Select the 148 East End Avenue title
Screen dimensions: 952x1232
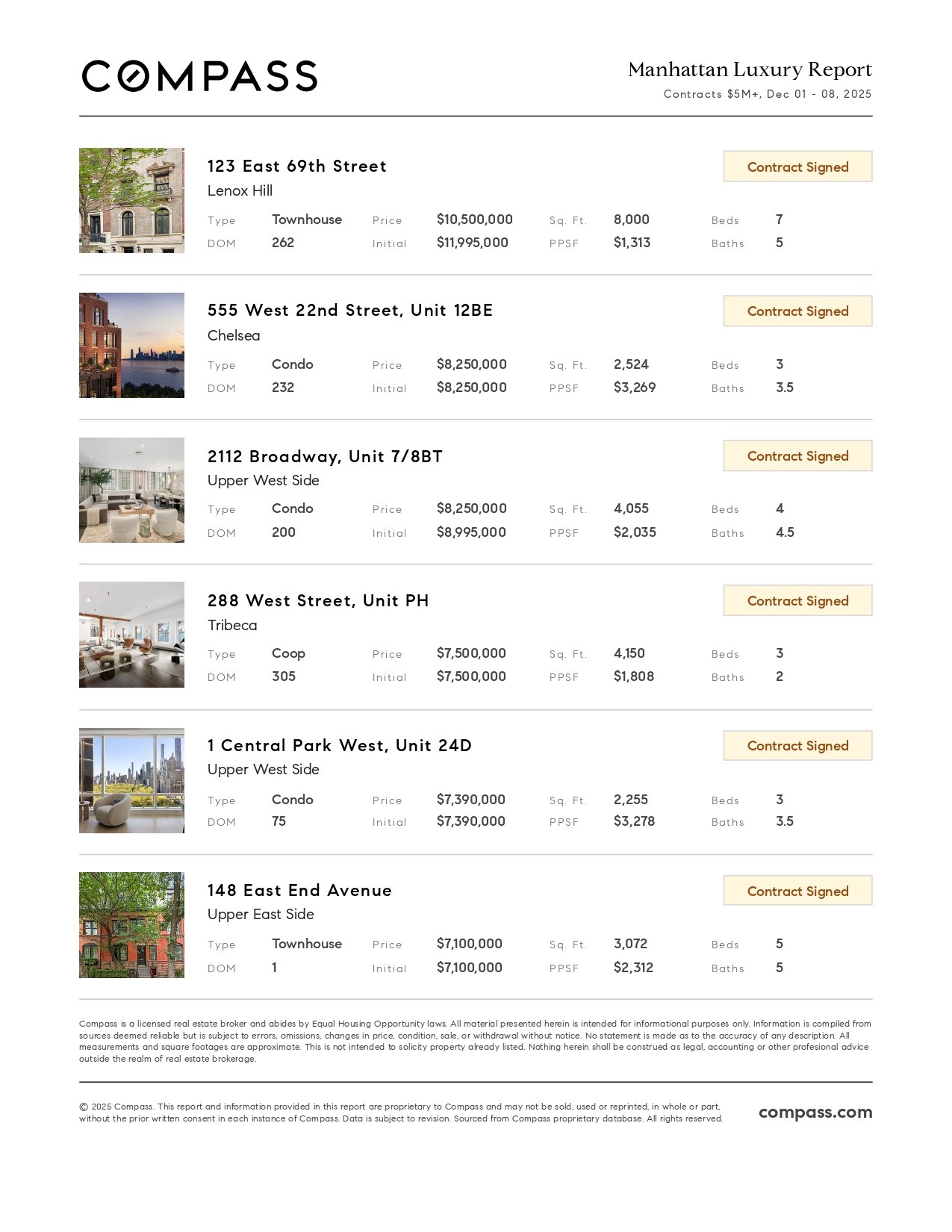point(299,890)
